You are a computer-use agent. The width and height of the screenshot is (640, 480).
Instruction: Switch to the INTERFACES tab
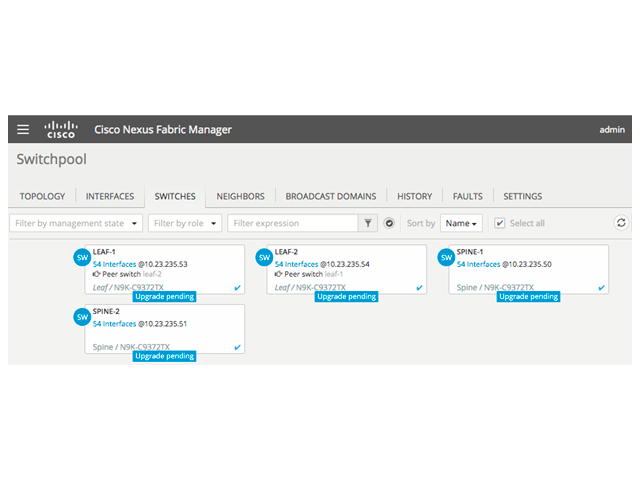pos(110,196)
